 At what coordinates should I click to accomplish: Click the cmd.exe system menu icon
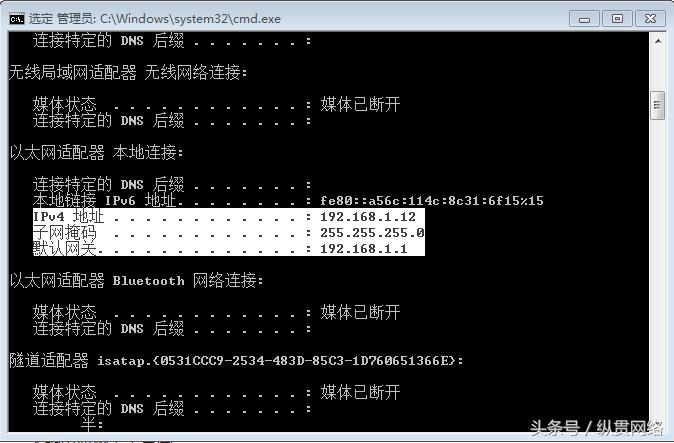point(17,19)
